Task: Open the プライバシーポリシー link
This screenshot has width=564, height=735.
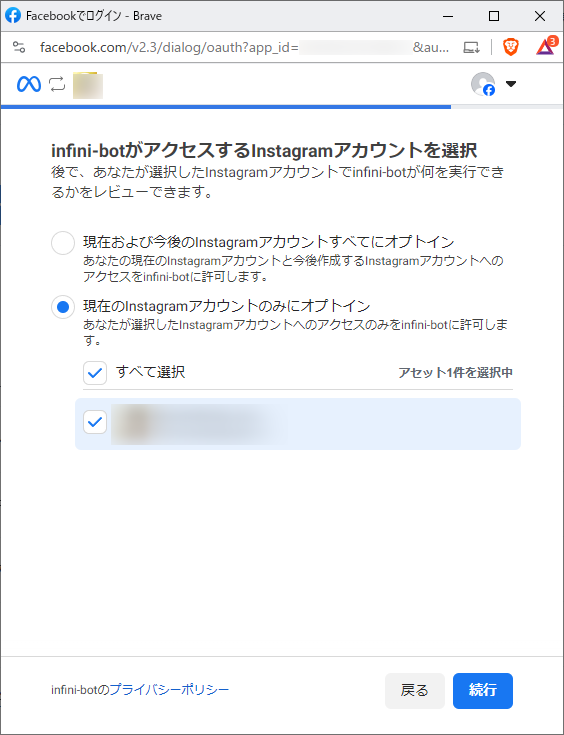Action: pyautogui.click(x=169, y=690)
